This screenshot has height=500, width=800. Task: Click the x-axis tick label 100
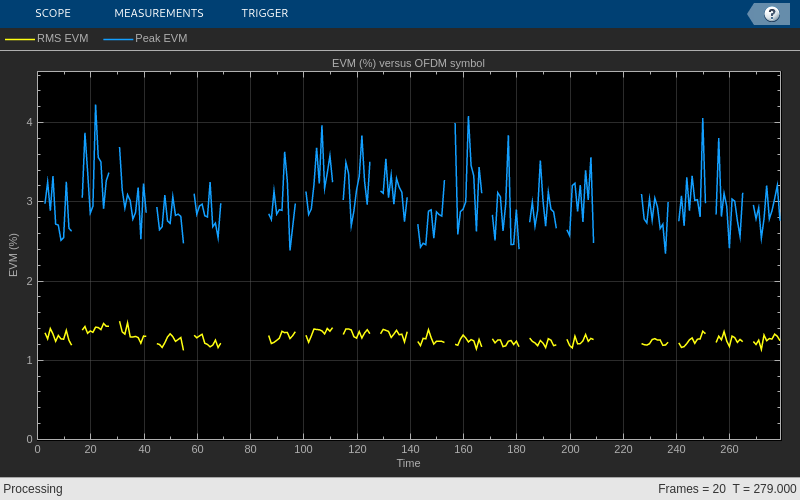(x=304, y=449)
